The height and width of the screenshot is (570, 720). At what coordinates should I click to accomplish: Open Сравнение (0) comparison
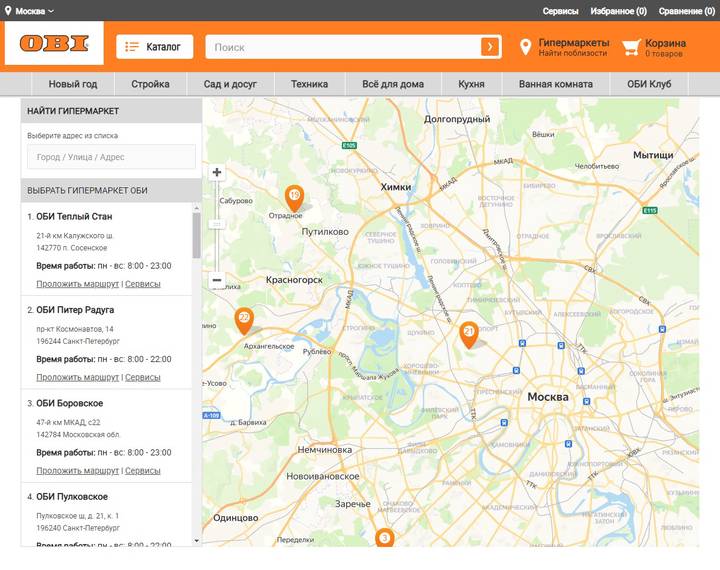(x=687, y=11)
